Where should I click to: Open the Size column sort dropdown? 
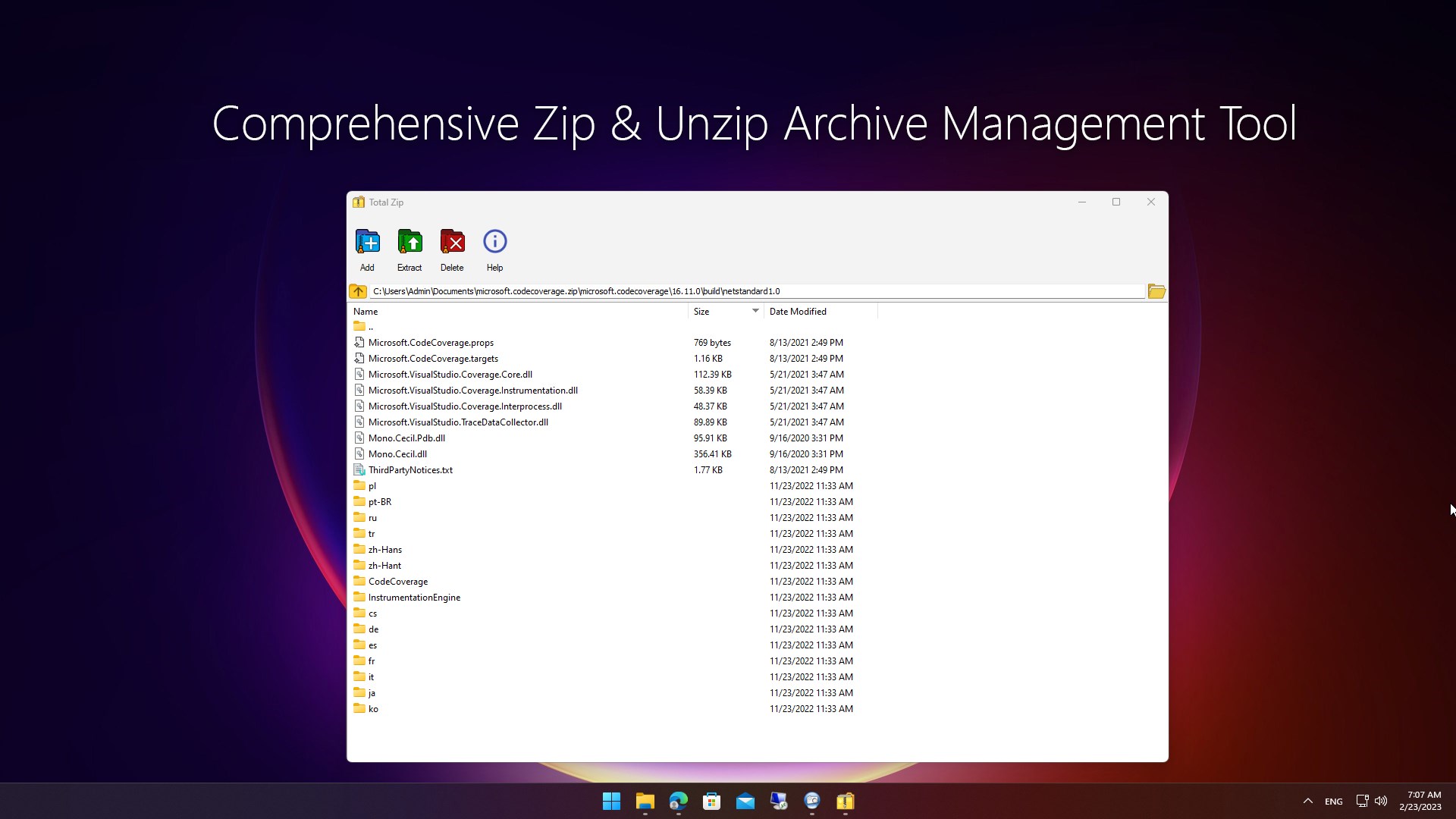click(x=755, y=311)
